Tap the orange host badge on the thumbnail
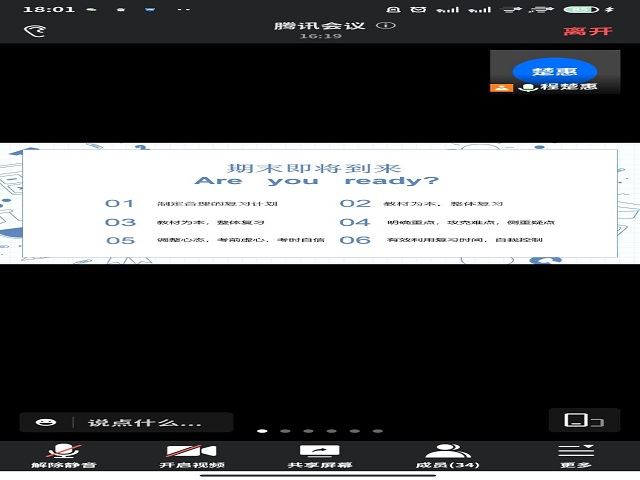Viewport: 640px width, 480px height. click(501, 88)
